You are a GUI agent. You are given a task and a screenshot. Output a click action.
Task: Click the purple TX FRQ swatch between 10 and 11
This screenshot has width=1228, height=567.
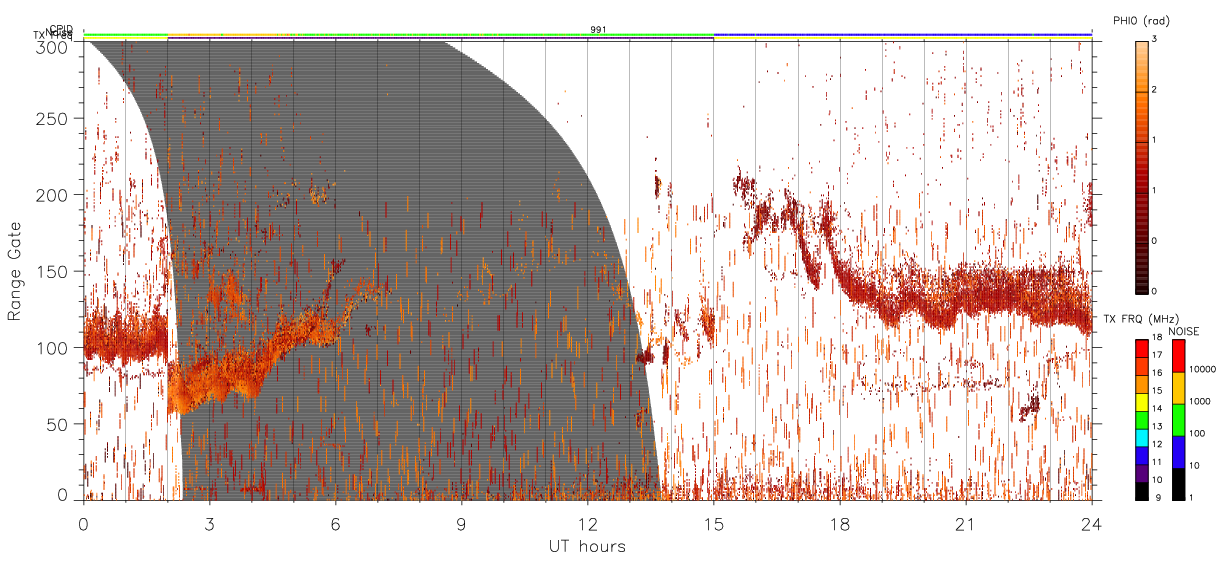point(1141,473)
